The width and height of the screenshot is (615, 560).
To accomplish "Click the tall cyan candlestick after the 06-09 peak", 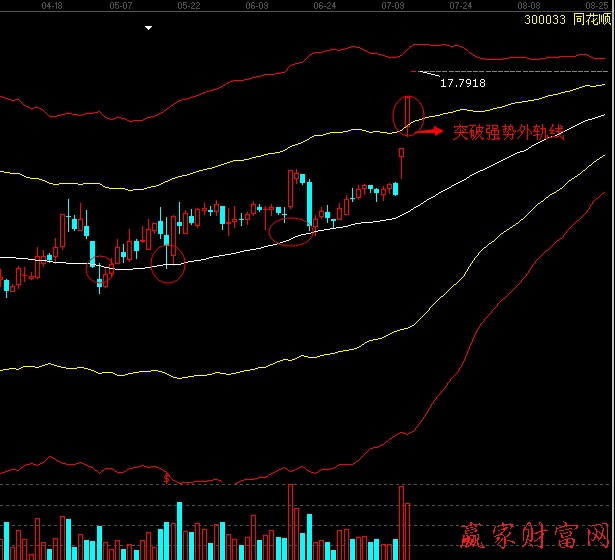I will [x=310, y=205].
